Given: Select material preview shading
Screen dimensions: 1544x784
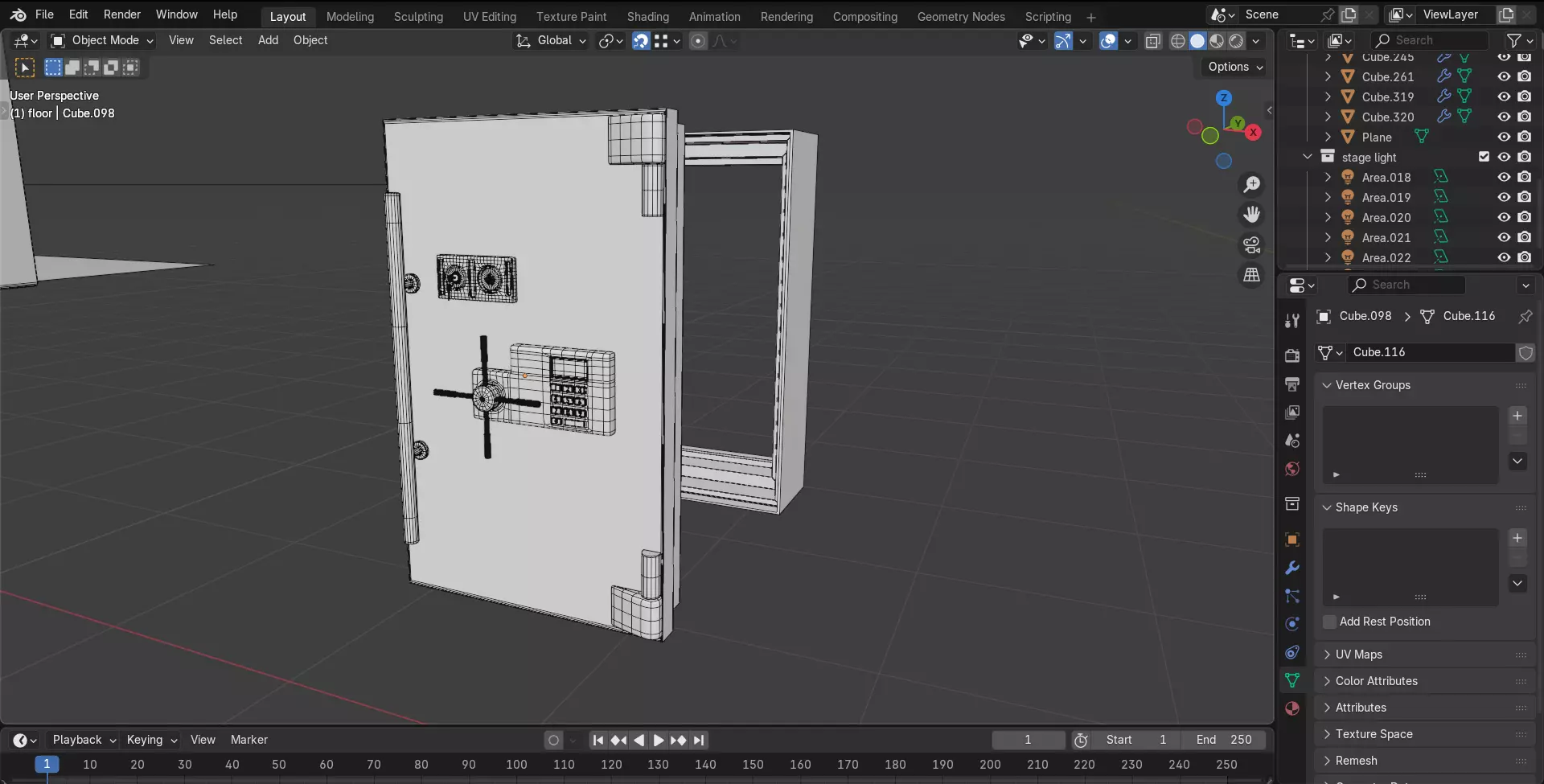Looking at the screenshot, I should click(1217, 41).
